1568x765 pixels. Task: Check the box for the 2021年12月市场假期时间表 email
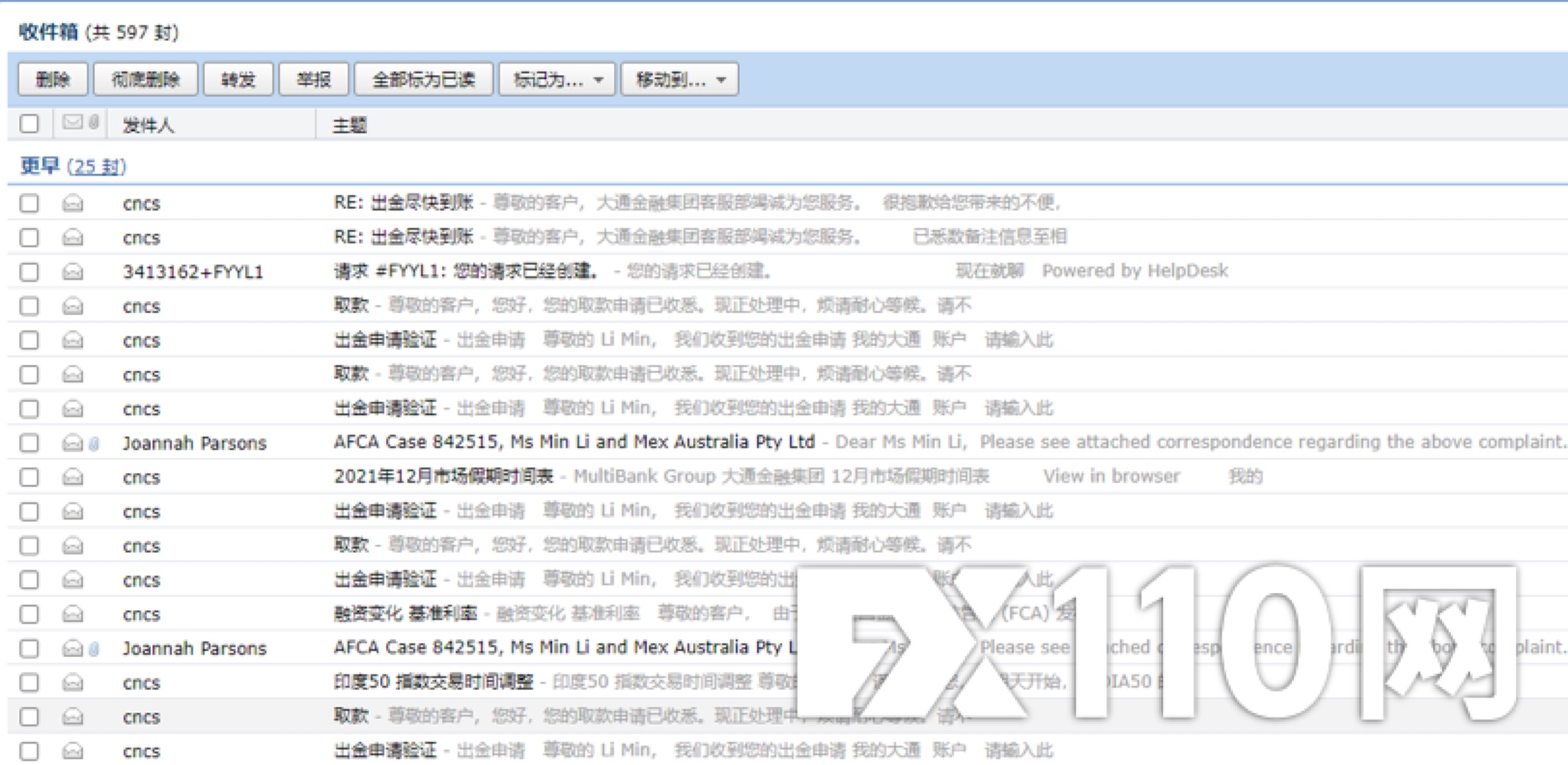coord(29,477)
